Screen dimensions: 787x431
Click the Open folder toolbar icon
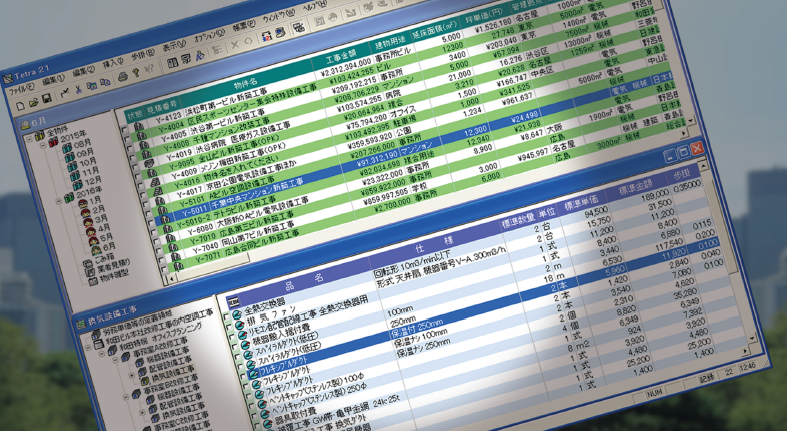point(34,102)
